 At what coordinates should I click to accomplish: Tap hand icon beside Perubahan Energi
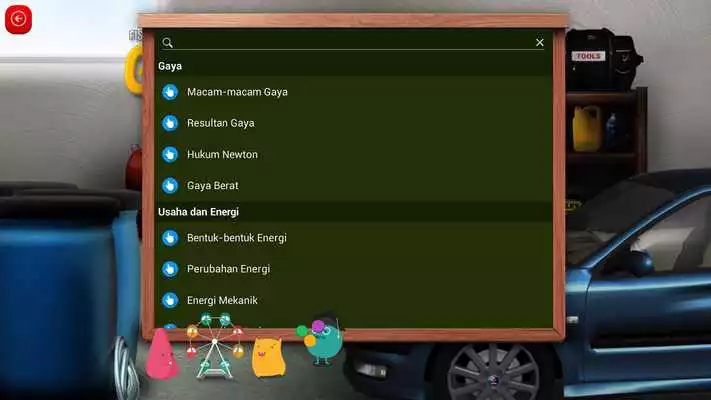point(170,269)
